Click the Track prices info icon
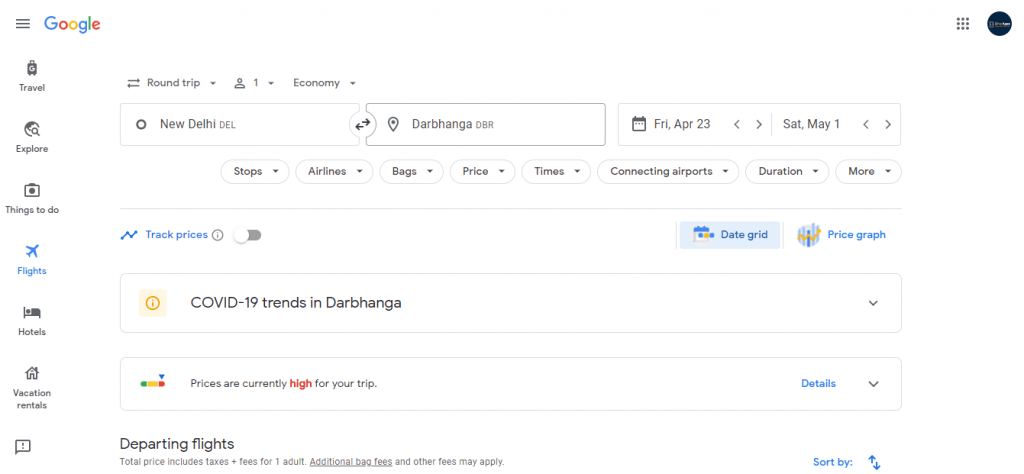This screenshot has width=1024, height=474. pyautogui.click(x=218, y=235)
